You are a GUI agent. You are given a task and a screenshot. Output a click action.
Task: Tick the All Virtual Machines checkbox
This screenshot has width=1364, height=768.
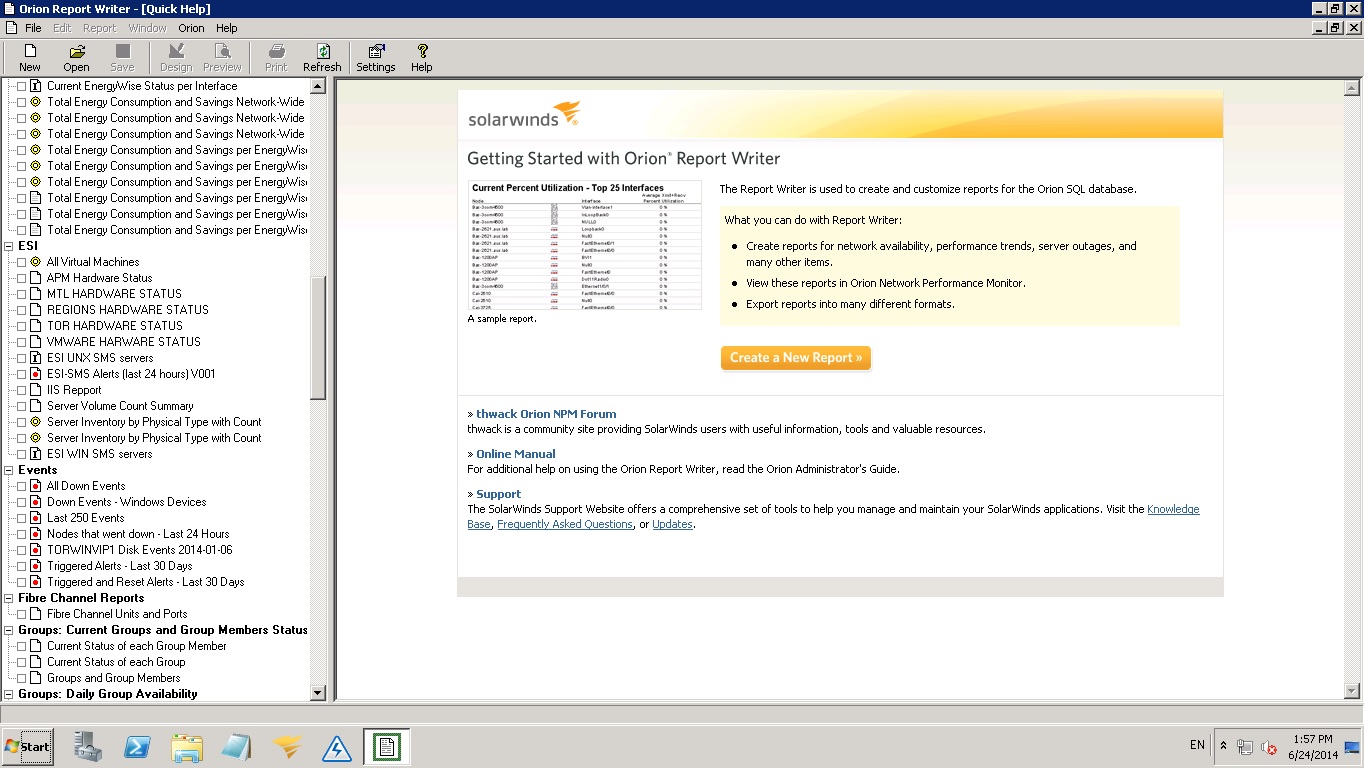click(21, 262)
